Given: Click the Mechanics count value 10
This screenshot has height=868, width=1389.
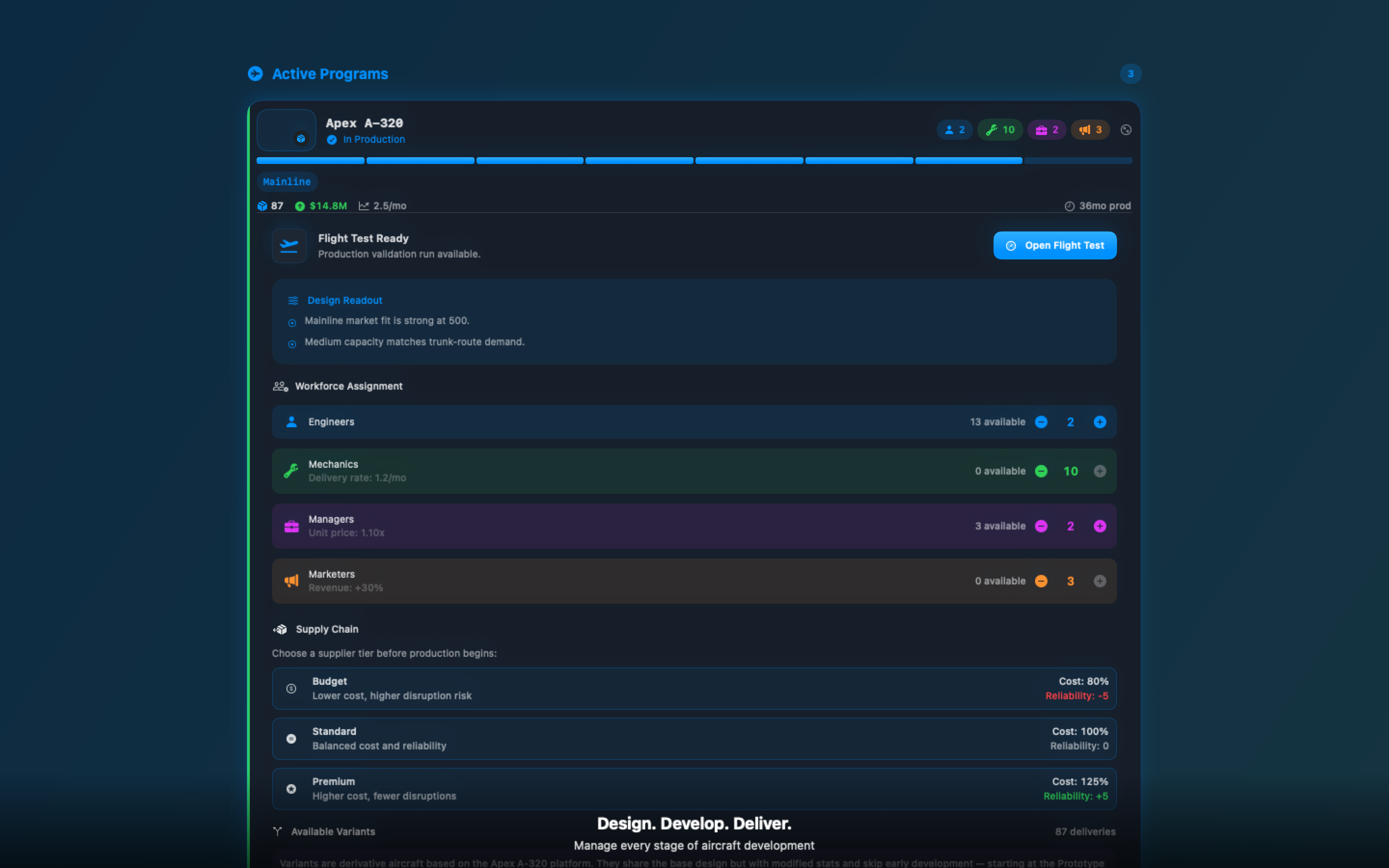Looking at the screenshot, I should pos(1071,471).
